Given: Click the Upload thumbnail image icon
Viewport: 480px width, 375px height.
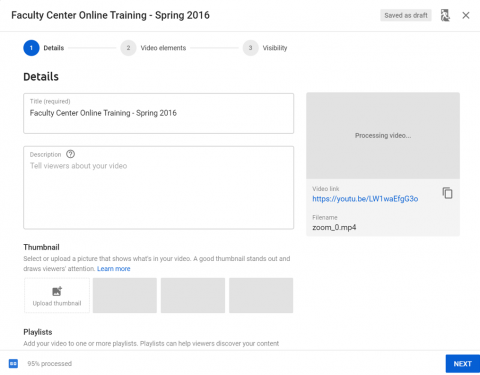Looking at the screenshot, I should pos(57,291).
